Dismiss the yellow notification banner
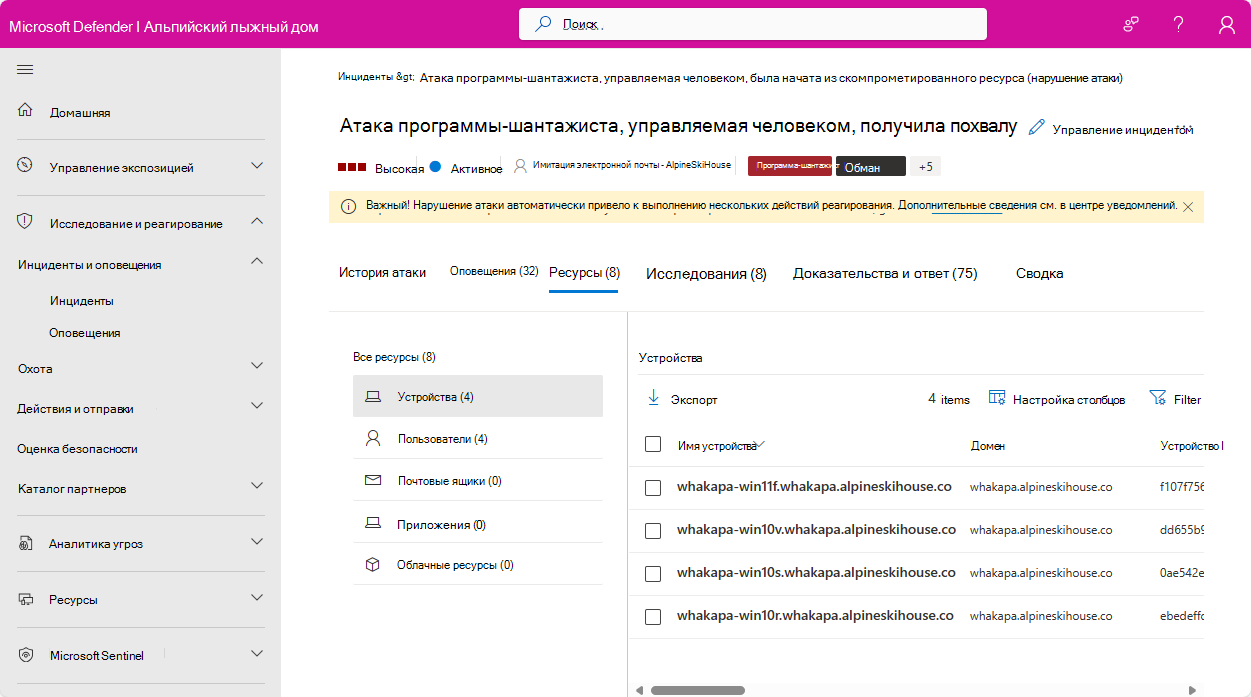Screen dimensions: 1251x697 pos(1188,206)
